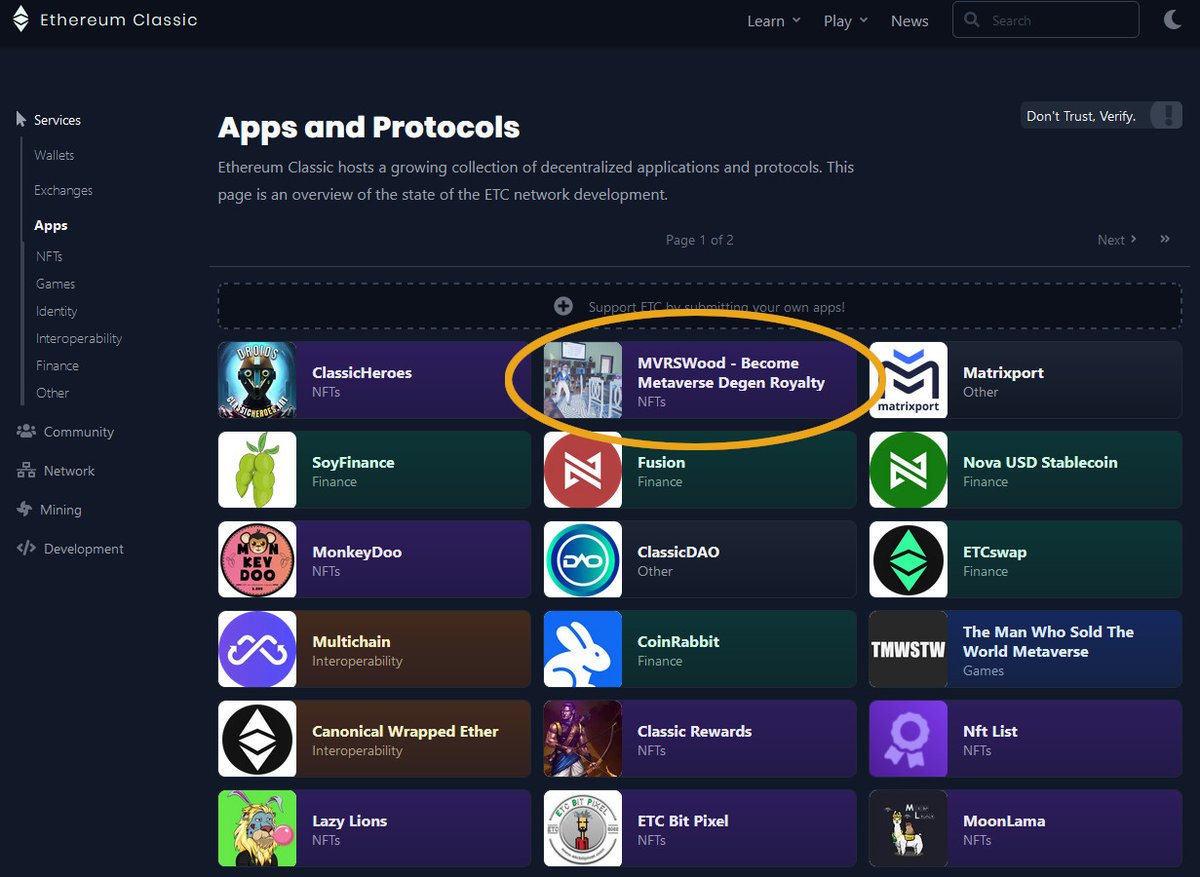This screenshot has height=877, width=1200.
Task: Open Mining section
Action: coord(63,510)
